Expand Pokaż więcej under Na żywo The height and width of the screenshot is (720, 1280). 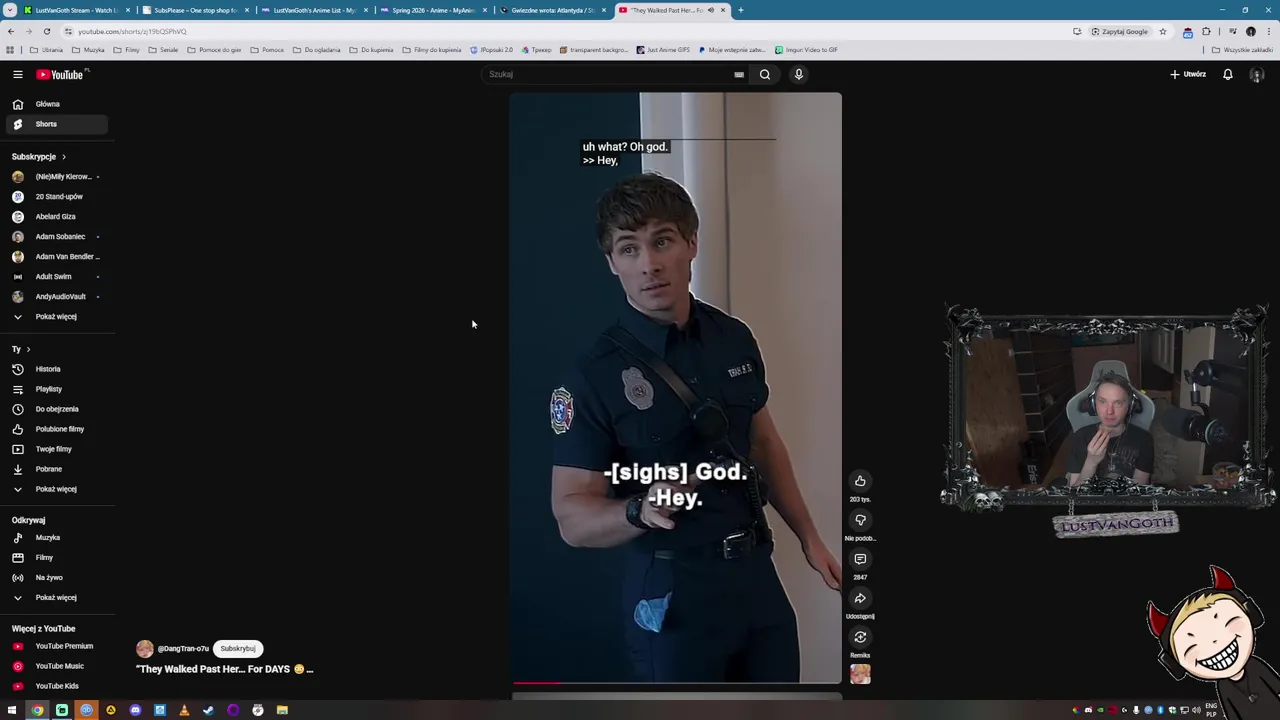[x=56, y=598]
